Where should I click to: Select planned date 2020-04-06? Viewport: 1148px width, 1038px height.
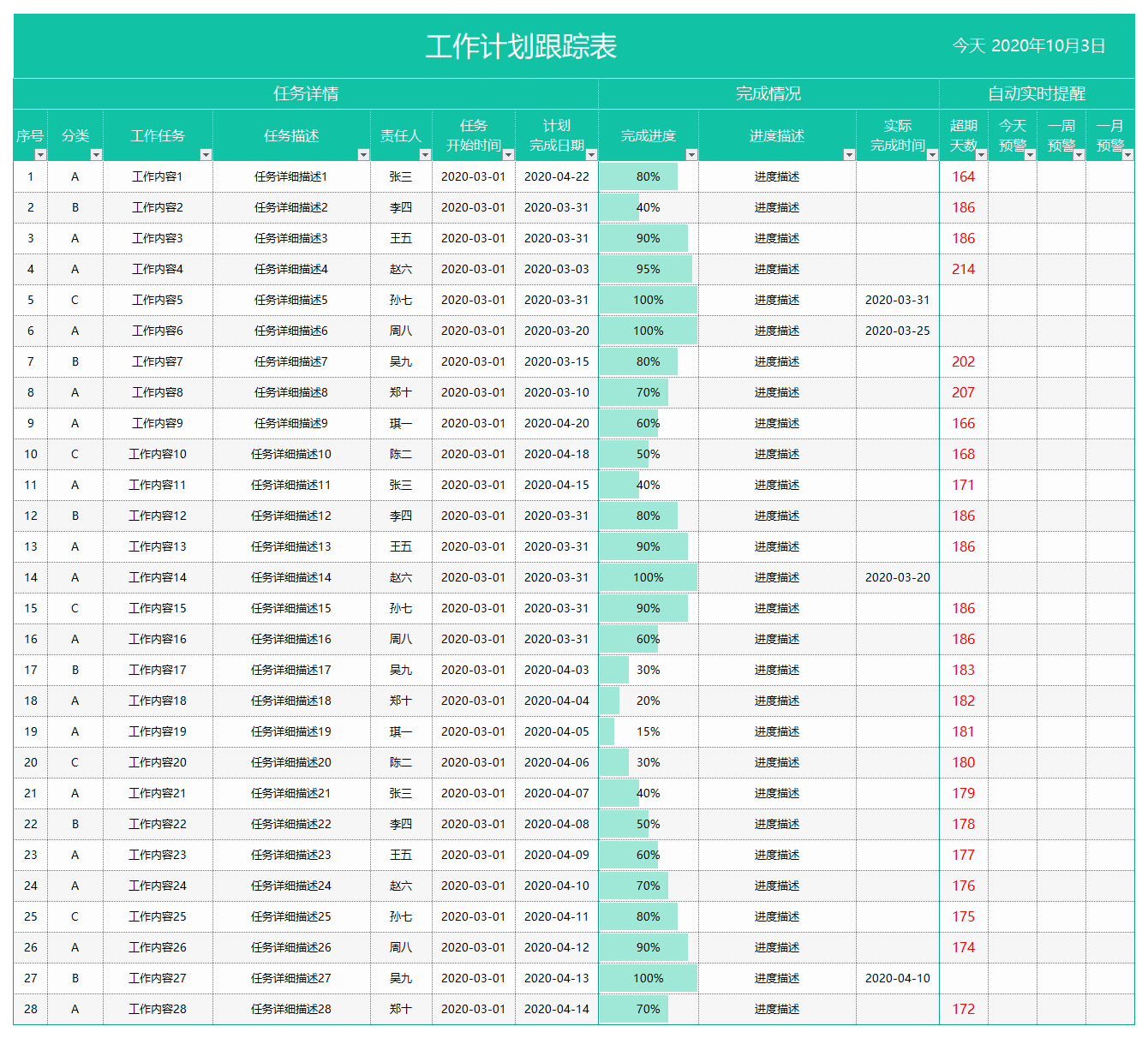(x=557, y=762)
